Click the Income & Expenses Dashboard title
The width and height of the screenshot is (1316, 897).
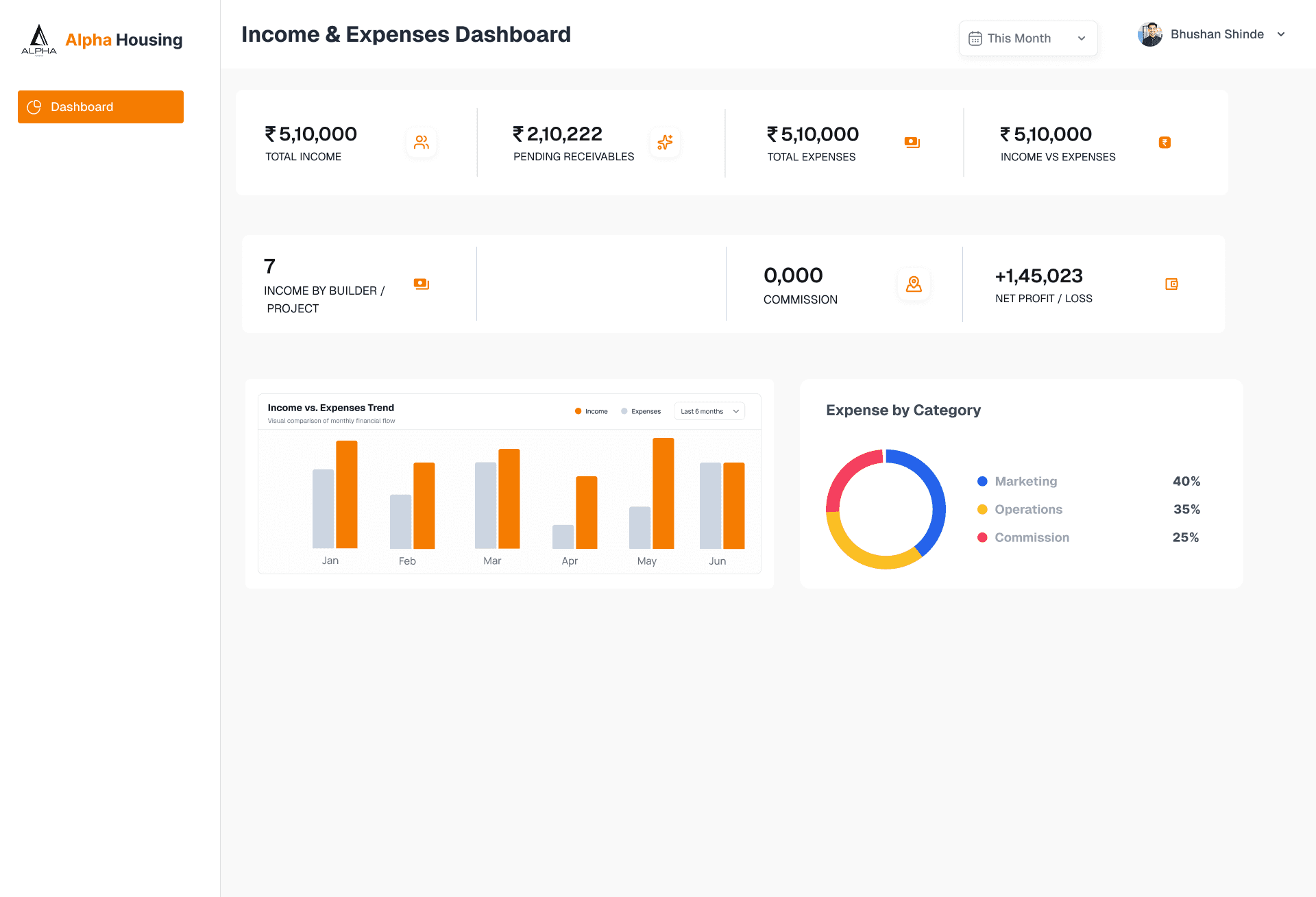pos(406,34)
